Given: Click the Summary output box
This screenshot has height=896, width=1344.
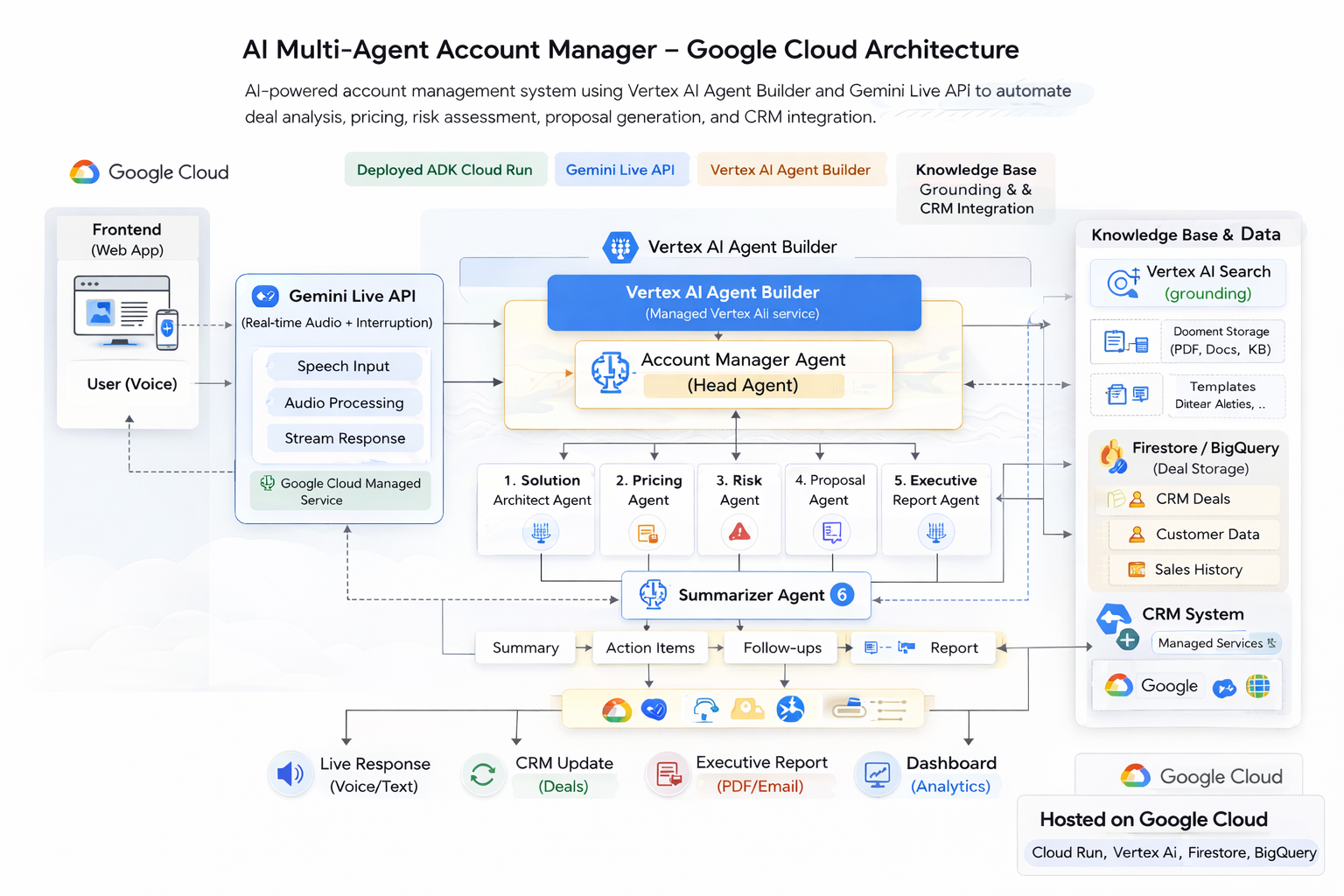Looking at the screenshot, I should pyautogui.click(x=525, y=648).
